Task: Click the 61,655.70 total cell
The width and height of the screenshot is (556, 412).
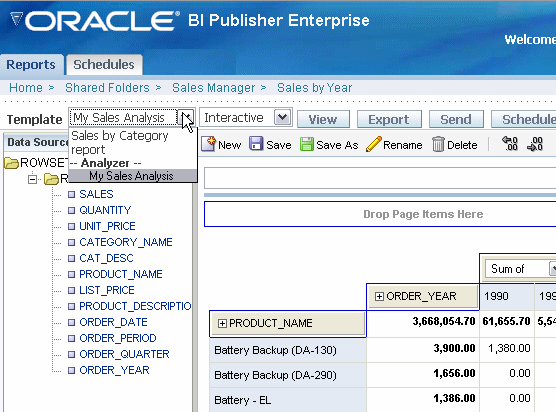Action: 506,322
